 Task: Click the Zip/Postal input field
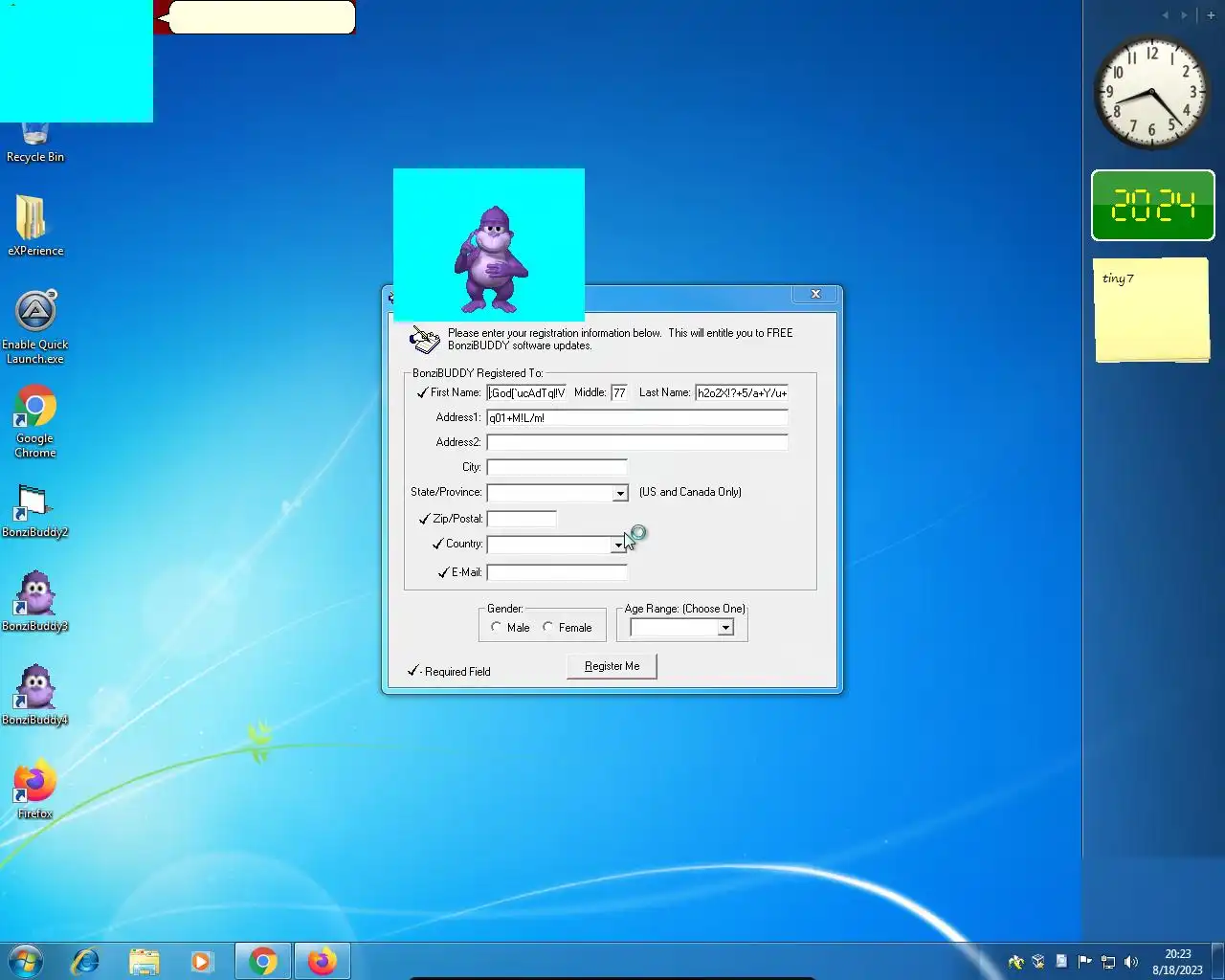pyautogui.click(x=522, y=519)
